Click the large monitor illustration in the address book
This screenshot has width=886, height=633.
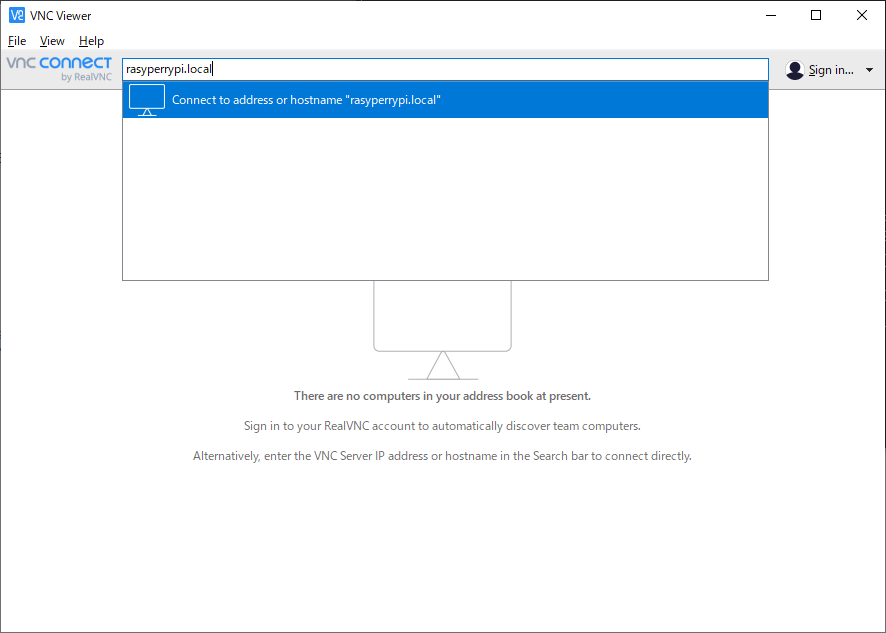click(442, 330)
